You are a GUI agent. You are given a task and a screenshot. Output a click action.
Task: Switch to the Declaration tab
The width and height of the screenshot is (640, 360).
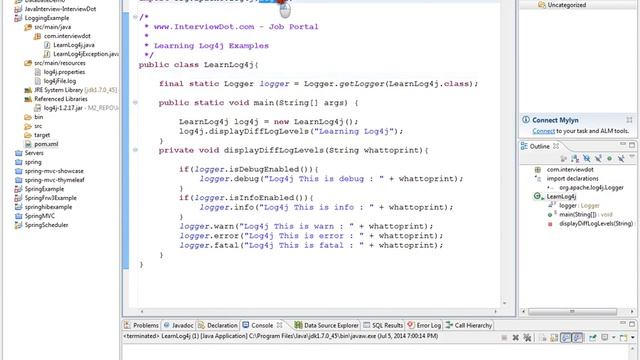[218, 325]
